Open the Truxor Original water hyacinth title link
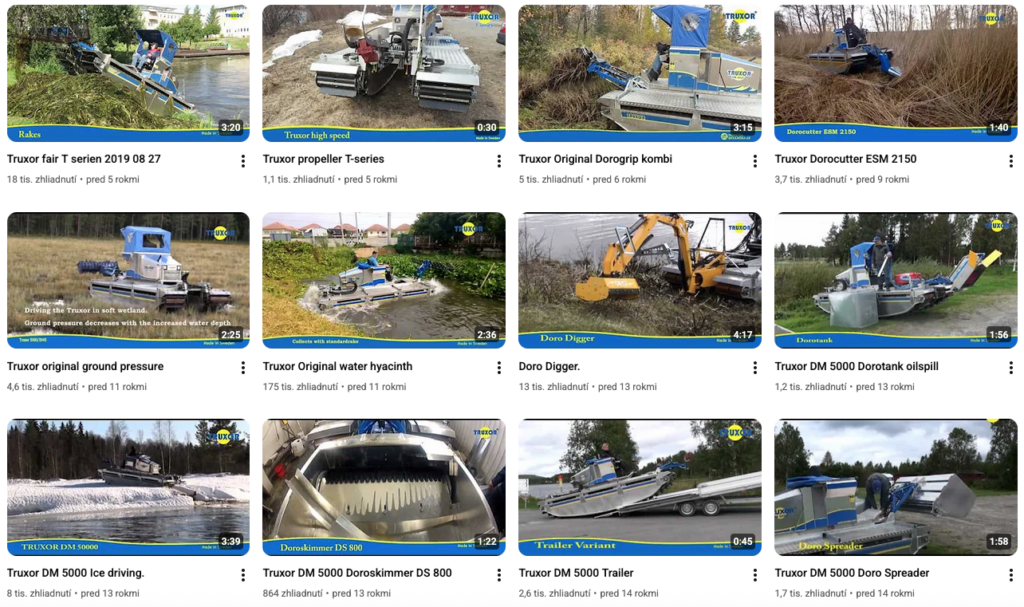 click(x=338, y=367)
